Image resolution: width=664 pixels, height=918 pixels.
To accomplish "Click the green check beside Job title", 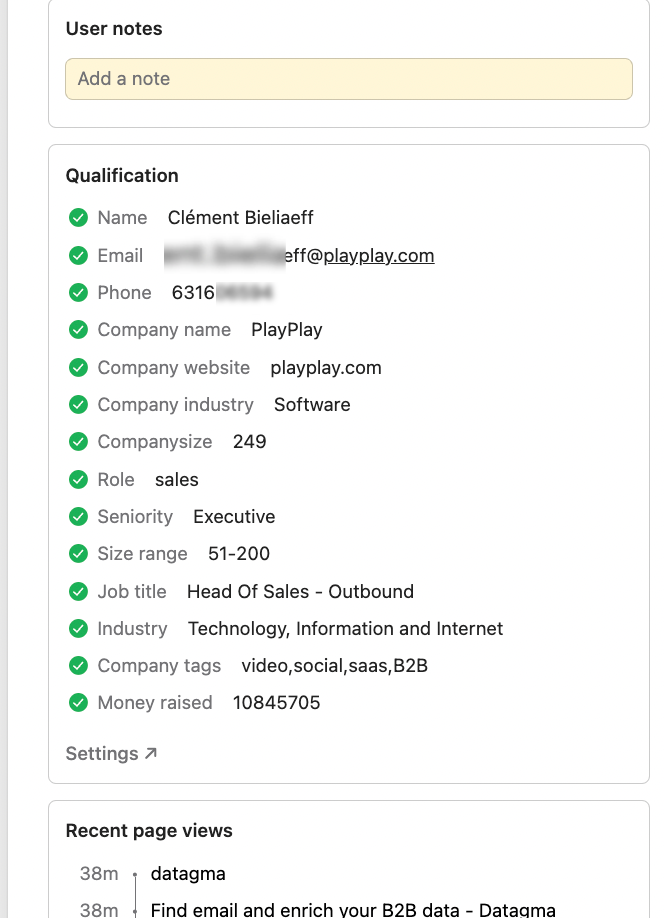I will [79, 591].
